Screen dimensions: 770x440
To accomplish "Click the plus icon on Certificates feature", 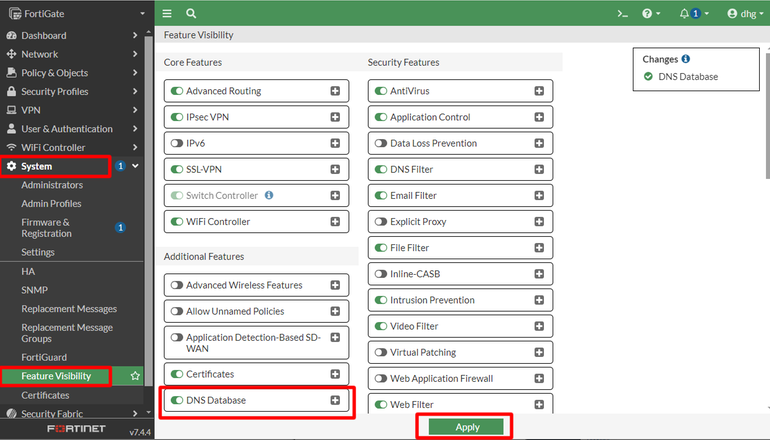I will click(335, 374).
